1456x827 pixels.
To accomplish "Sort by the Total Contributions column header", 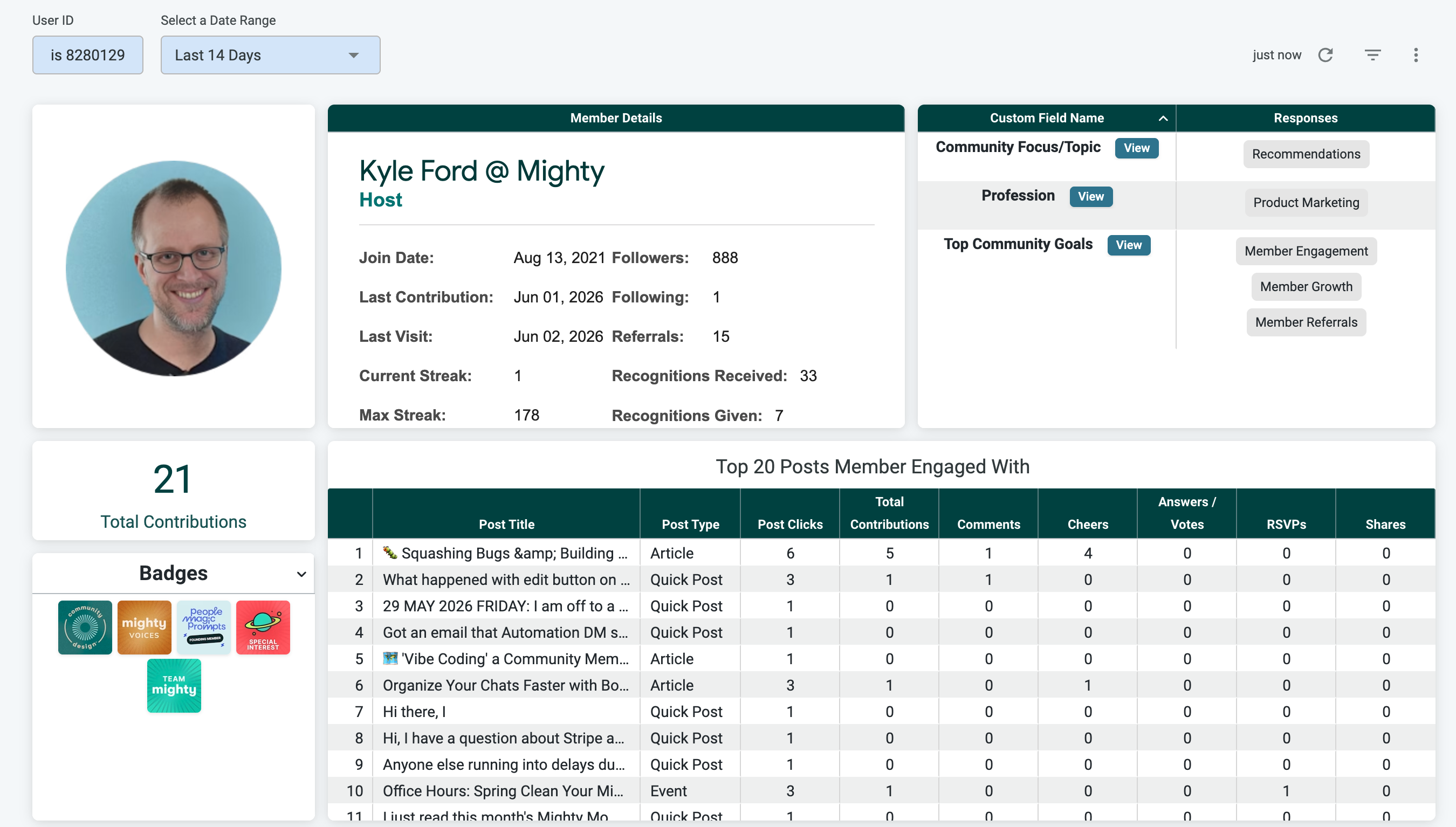I will (889, 513).
